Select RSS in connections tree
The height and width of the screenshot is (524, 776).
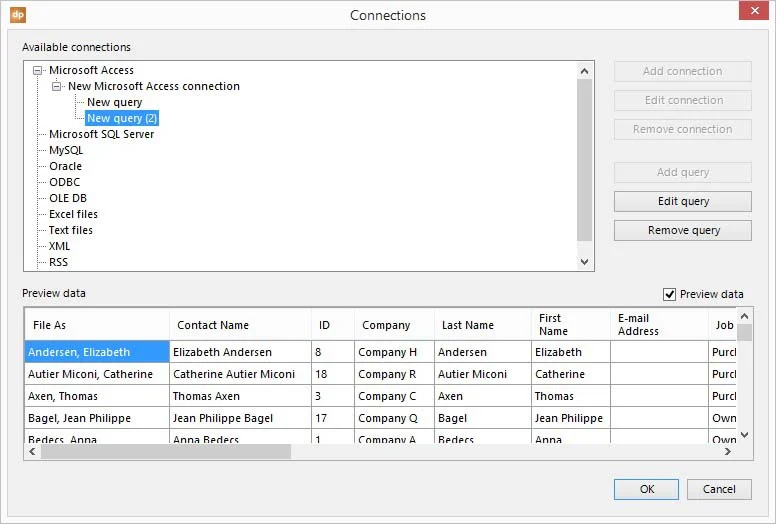58,262
